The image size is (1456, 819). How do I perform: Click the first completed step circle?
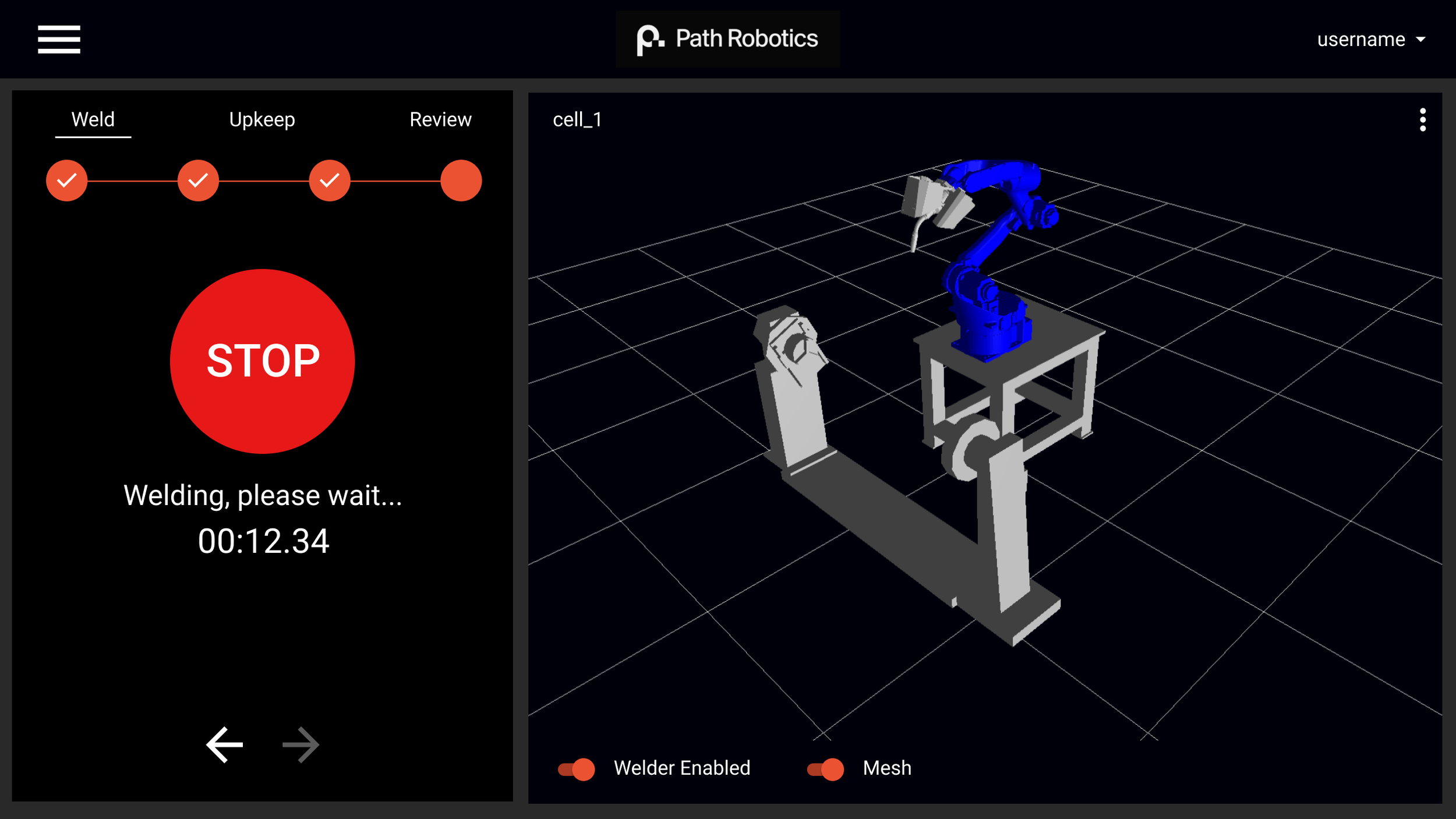pos(67,181)
